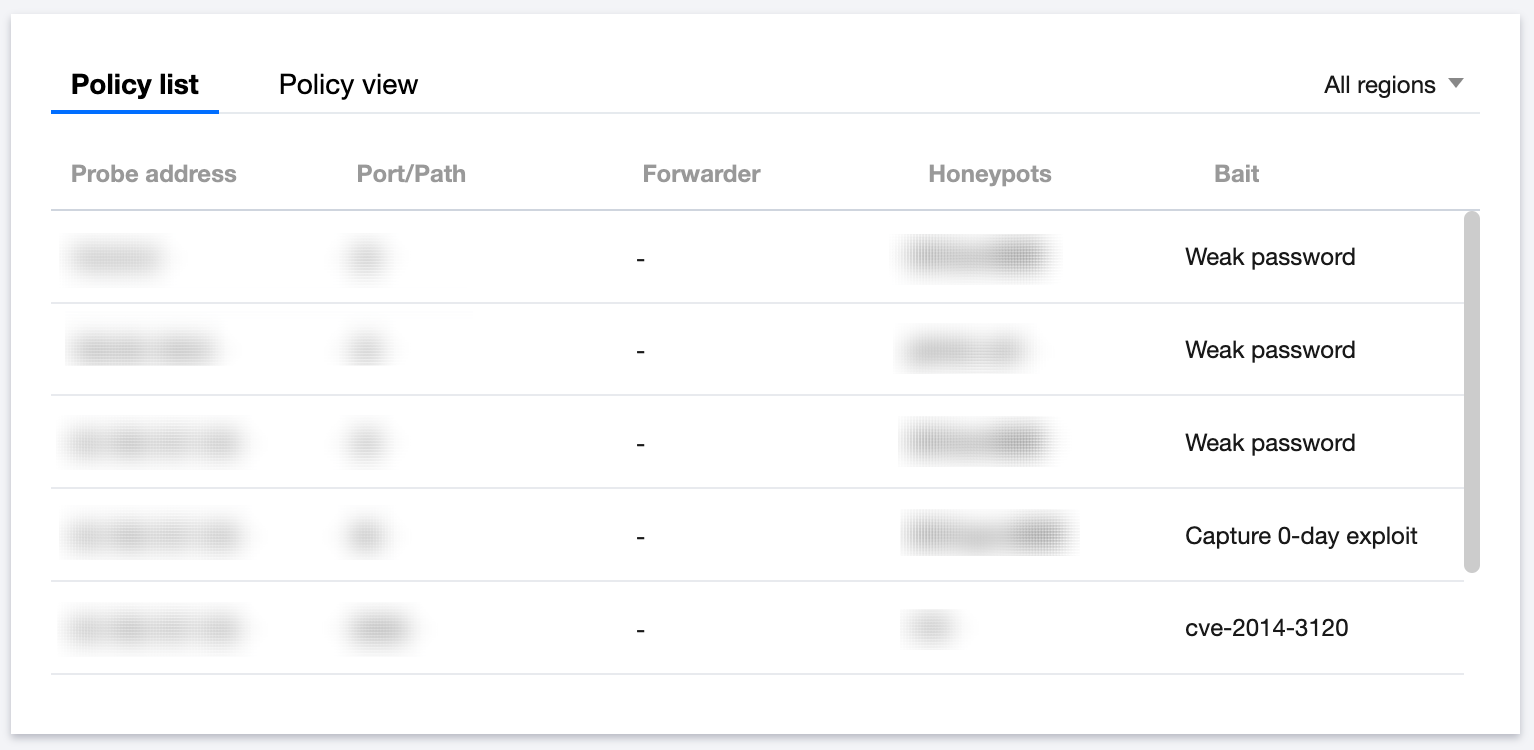Click the Forwarder column header

tap(701, 174)
